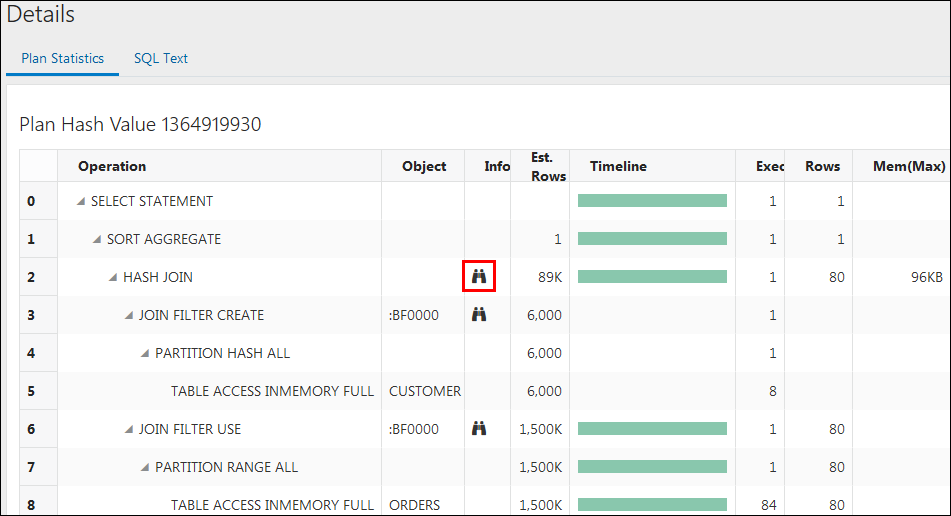951x516 pixels.
Task: Collapse PARTITION RANGE ALL node
Action: [145, 467]
